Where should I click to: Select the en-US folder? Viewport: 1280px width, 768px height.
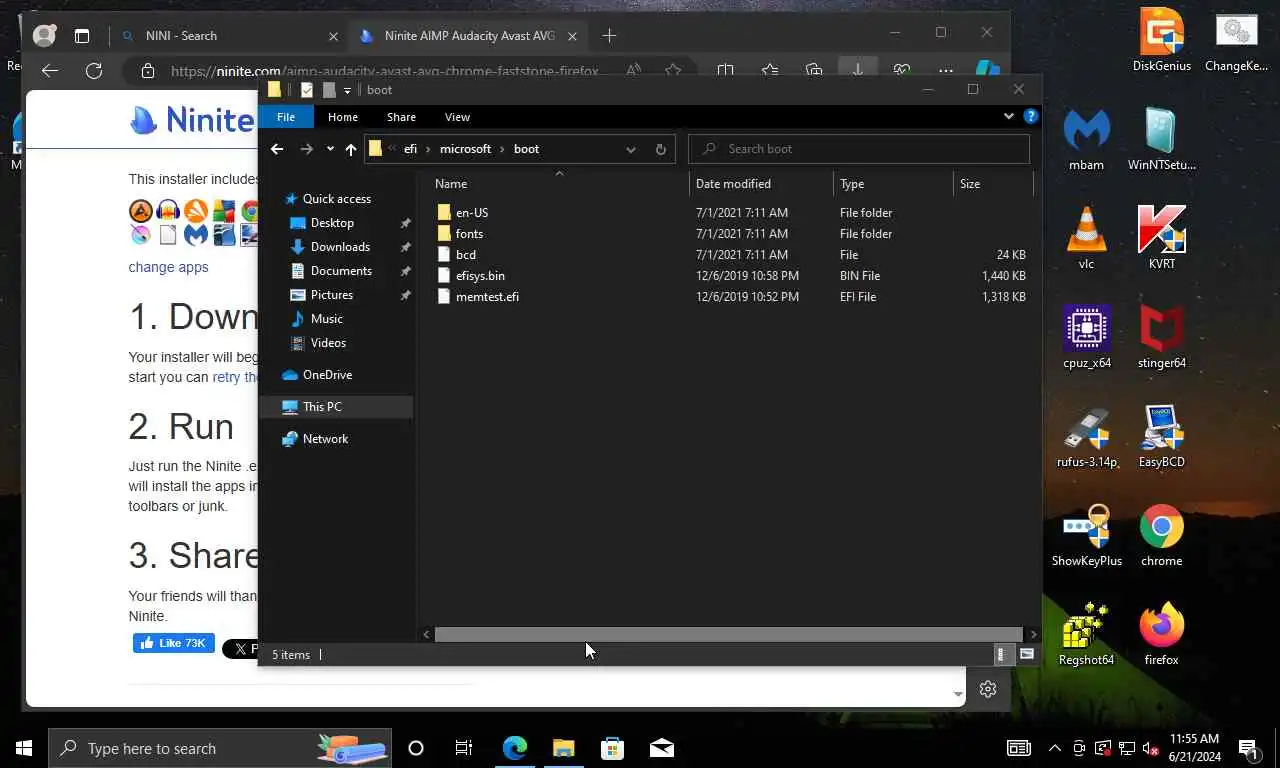tap(472, 213)
